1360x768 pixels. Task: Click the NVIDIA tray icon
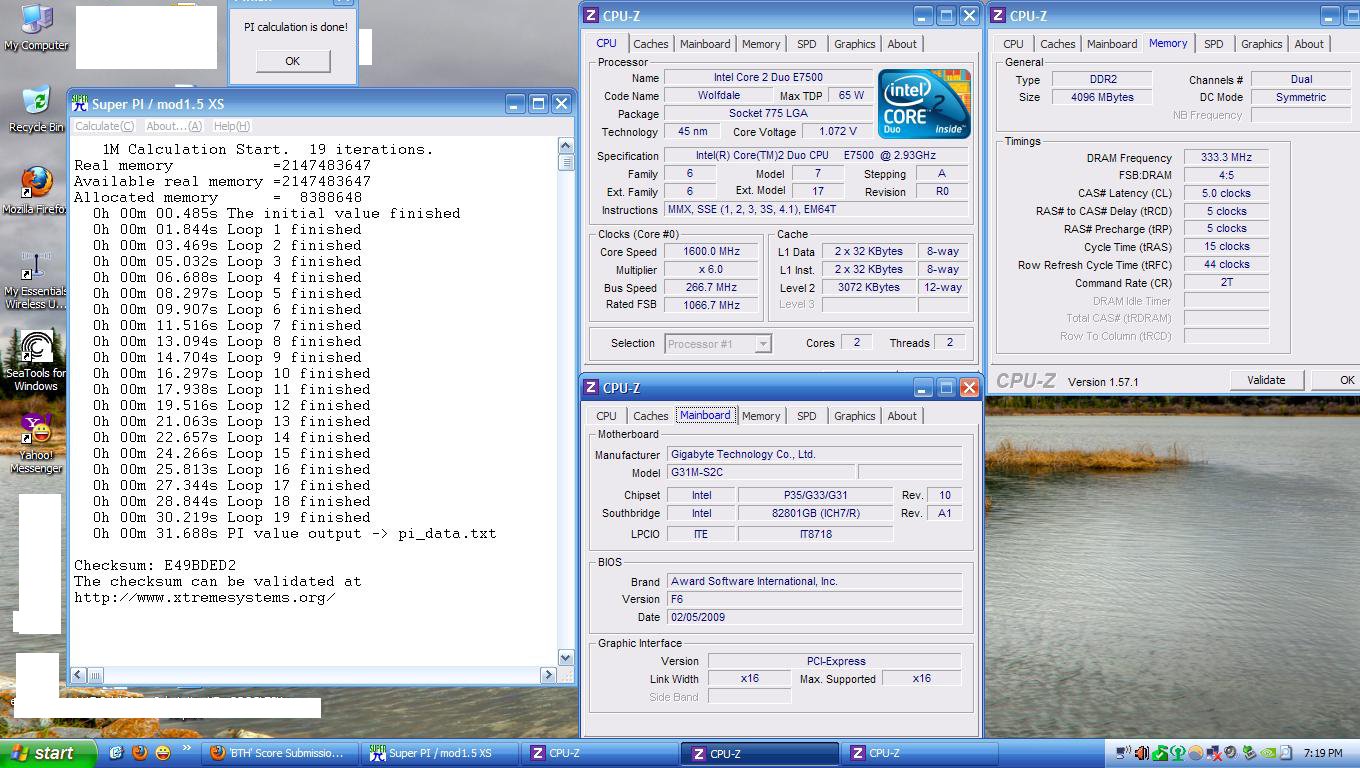click(x=1268, y=753)
